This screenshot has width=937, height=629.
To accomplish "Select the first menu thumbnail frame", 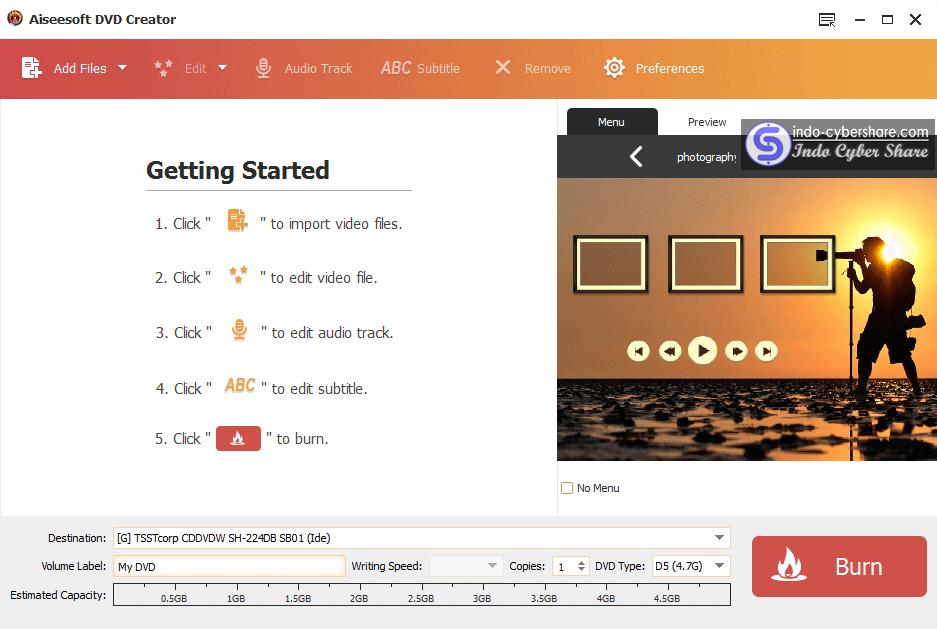I will pyautogui.click(x=611, y=264).
